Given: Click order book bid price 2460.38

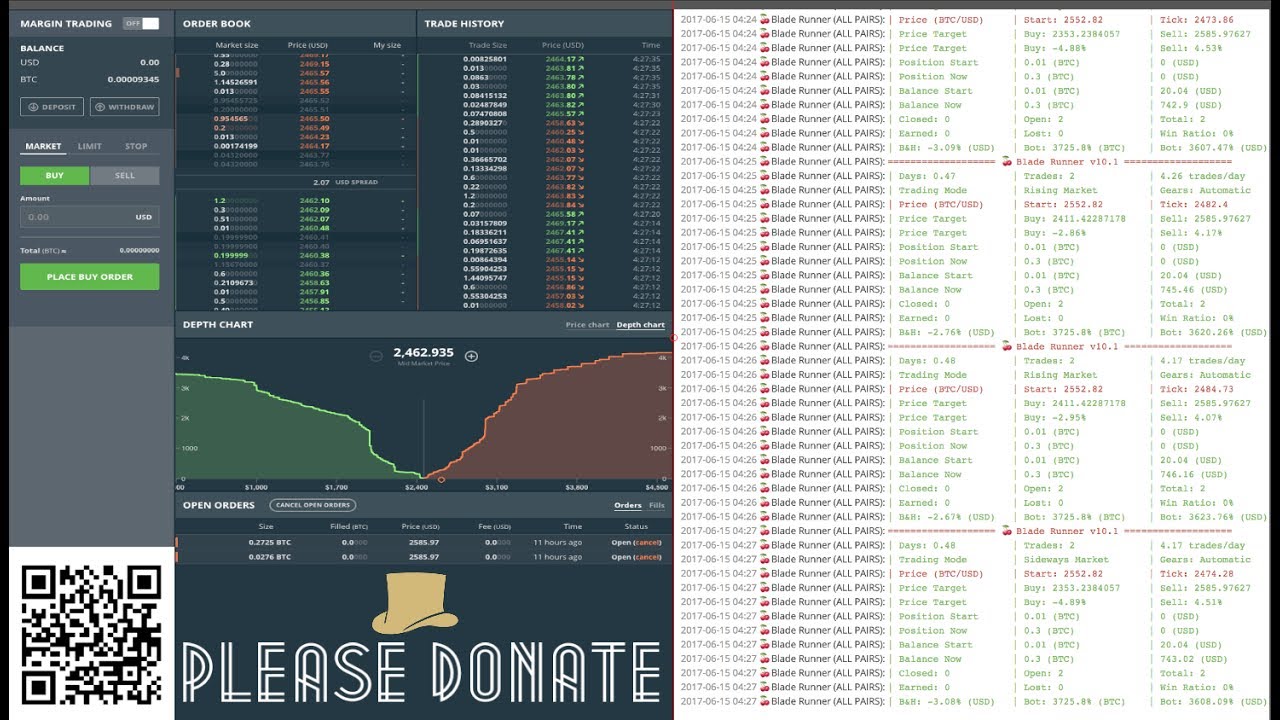Looking at the screenshot, I should click(315, 255).
